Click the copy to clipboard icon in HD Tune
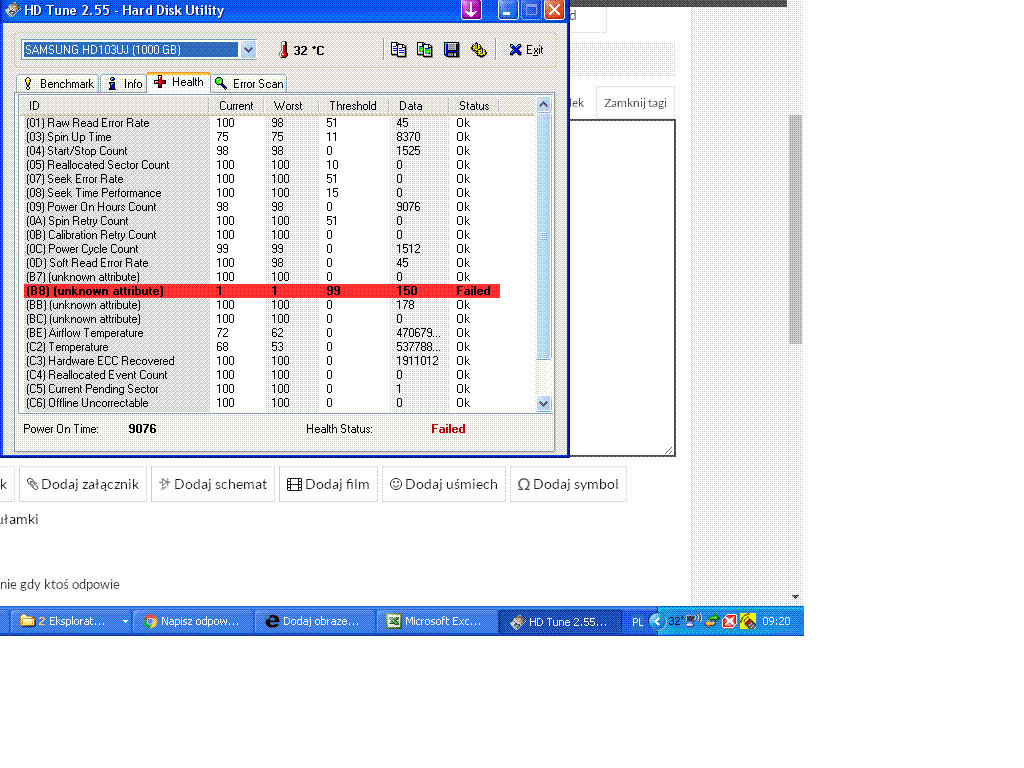This screenshot has width=1024, height=768. pyautogui.click(x=398, y=50)
